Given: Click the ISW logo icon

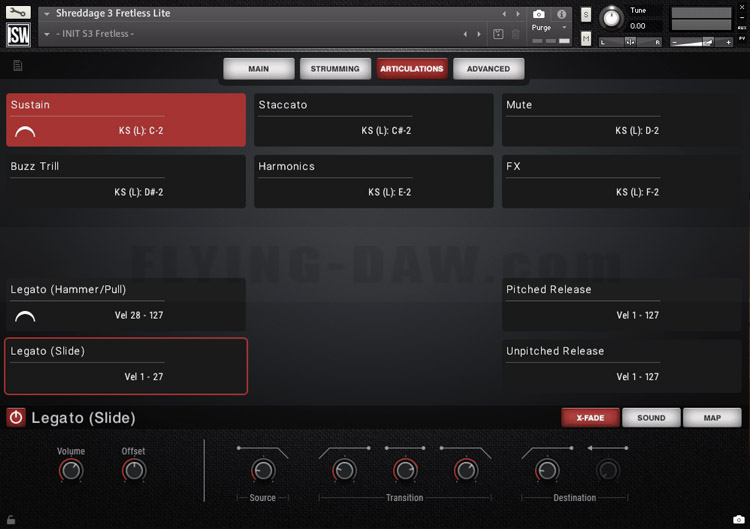Looking at the screenshot, I should tap(18, 34).
